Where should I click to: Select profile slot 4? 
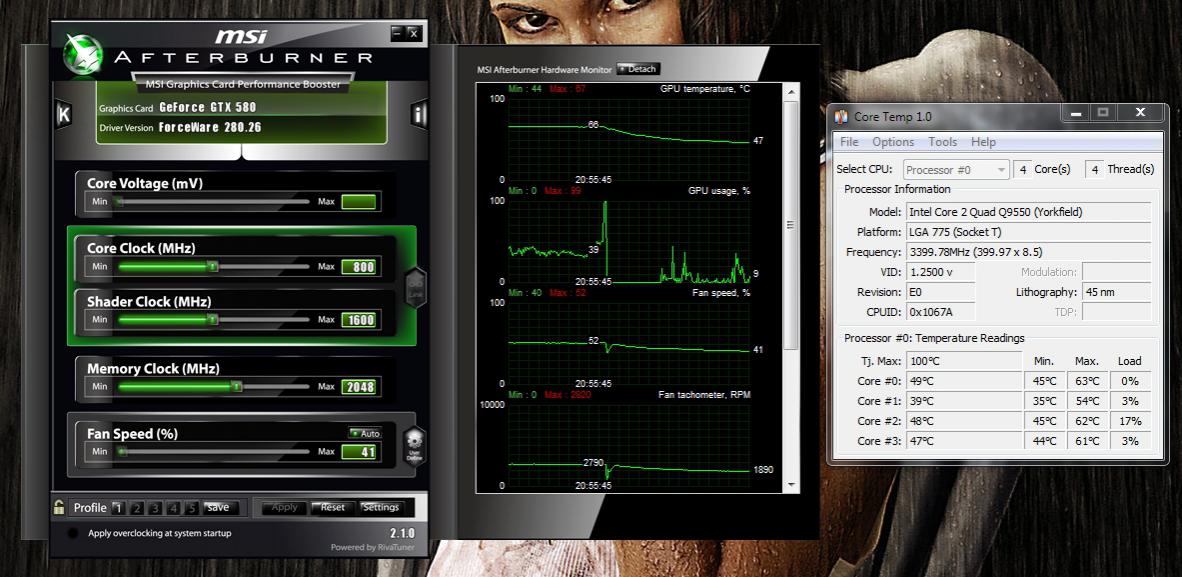(x=173, y=508)
